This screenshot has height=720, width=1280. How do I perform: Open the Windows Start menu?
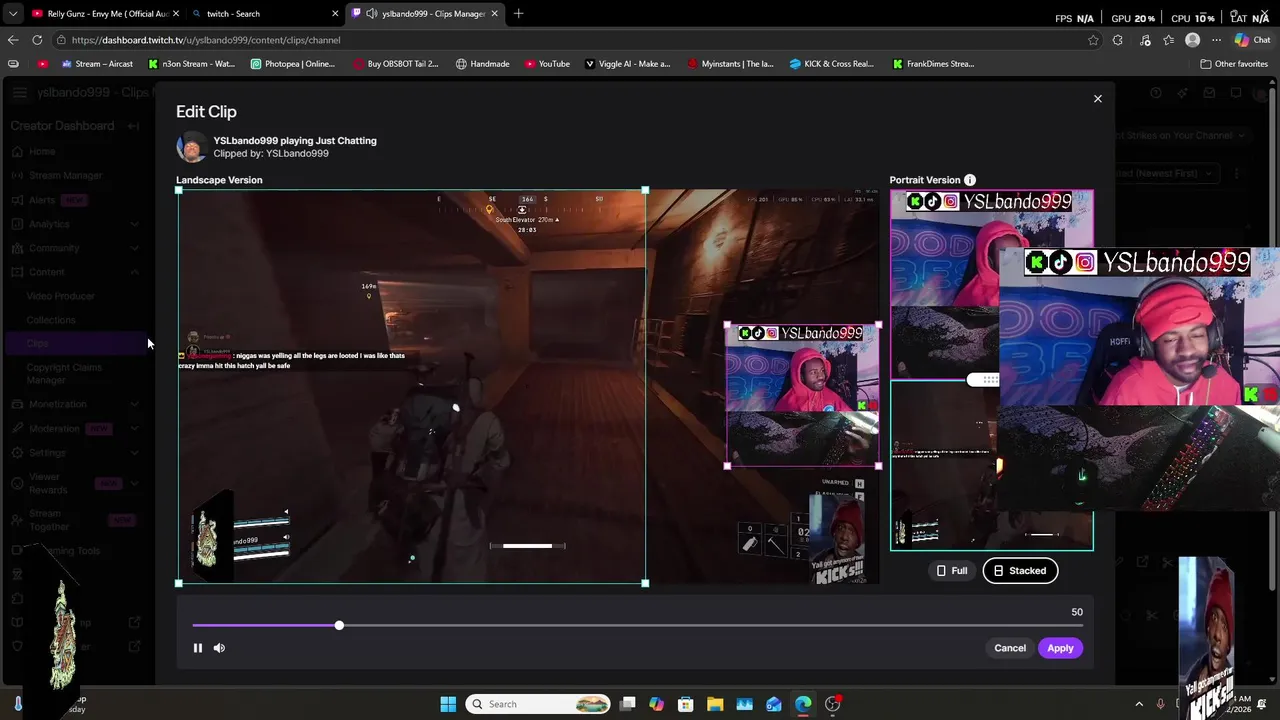pos(448,704)
